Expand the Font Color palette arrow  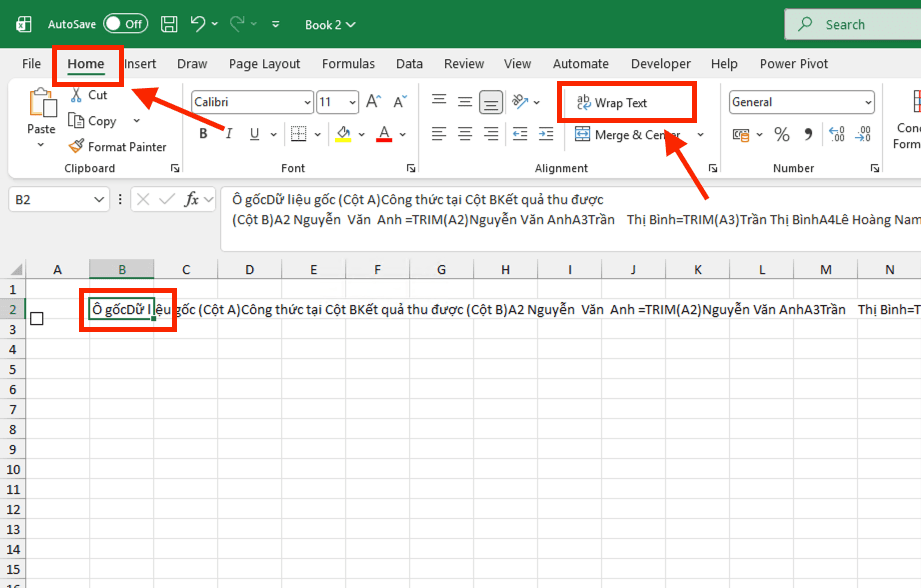pyautogui.click(x=403, y=135)
